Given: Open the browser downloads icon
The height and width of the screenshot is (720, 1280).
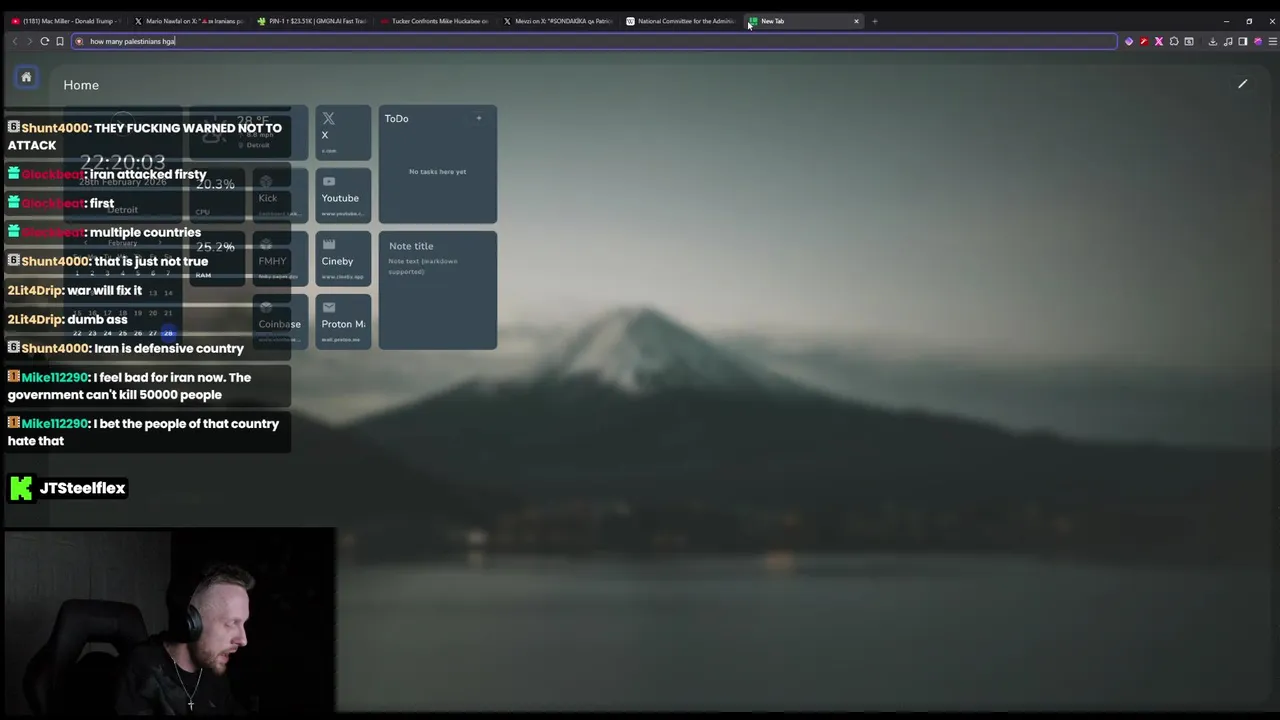Looking at the screenshot, I should click(1212, 41).
